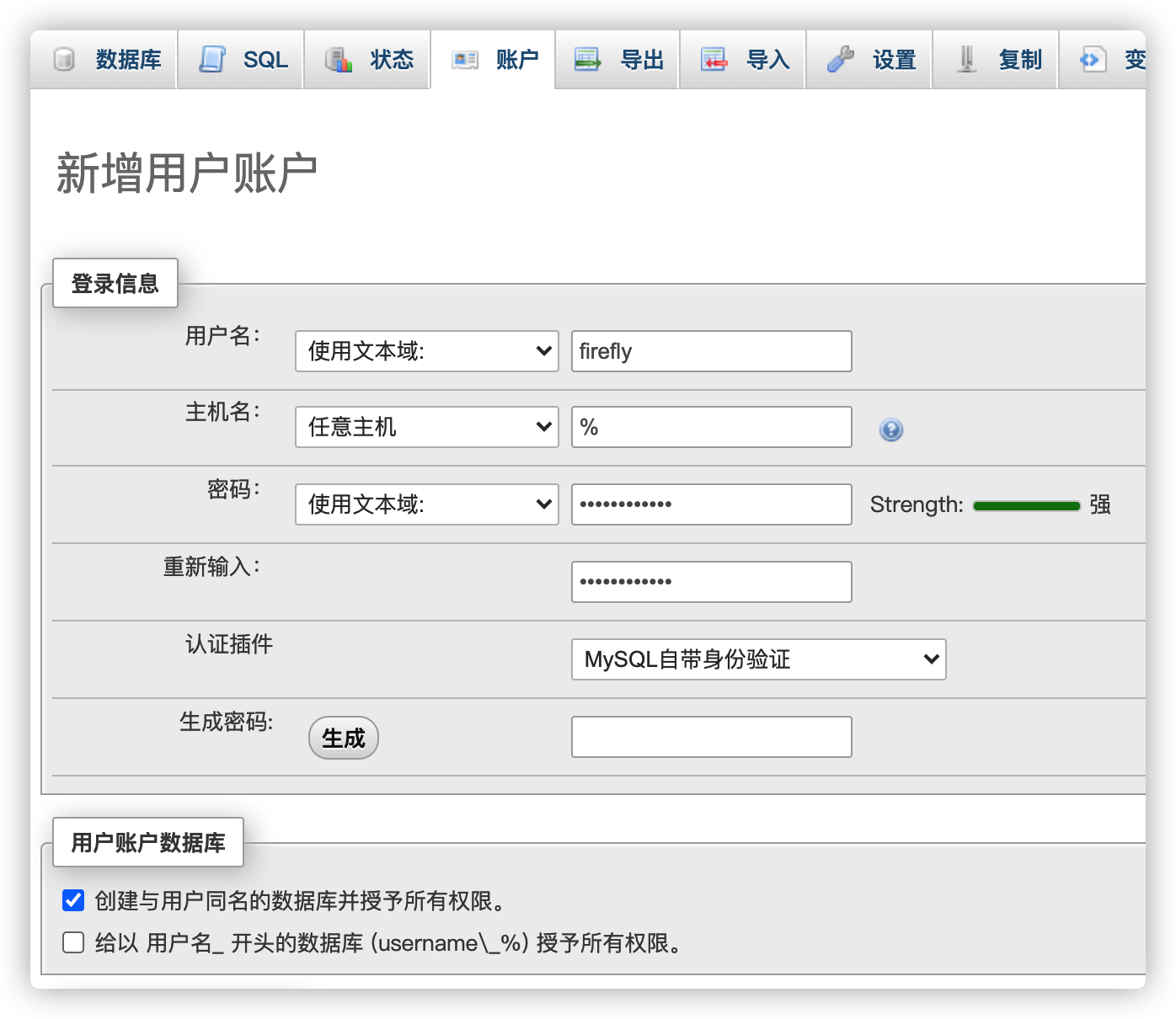Click the green password strength bar

point(1026,504)
